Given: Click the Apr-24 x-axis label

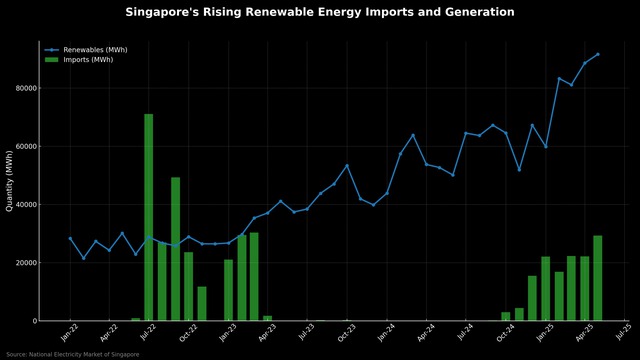Looking at the screenshot, I should click(x=425, y=332).
